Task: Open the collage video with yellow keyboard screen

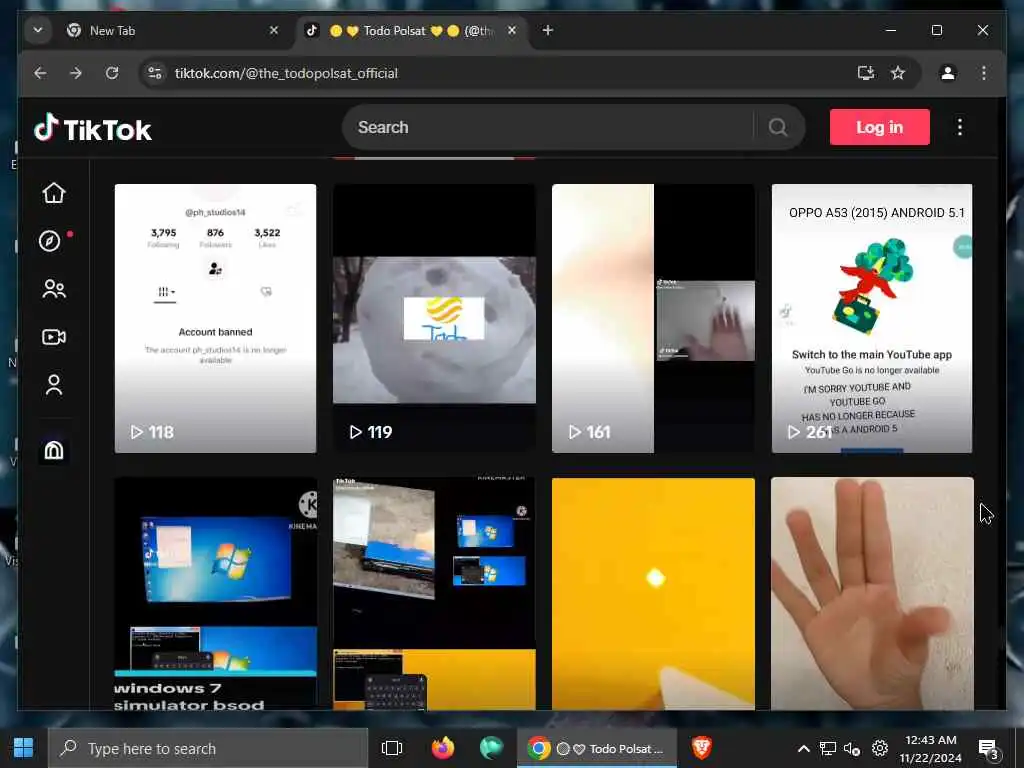Action: (x=434, y=594)
